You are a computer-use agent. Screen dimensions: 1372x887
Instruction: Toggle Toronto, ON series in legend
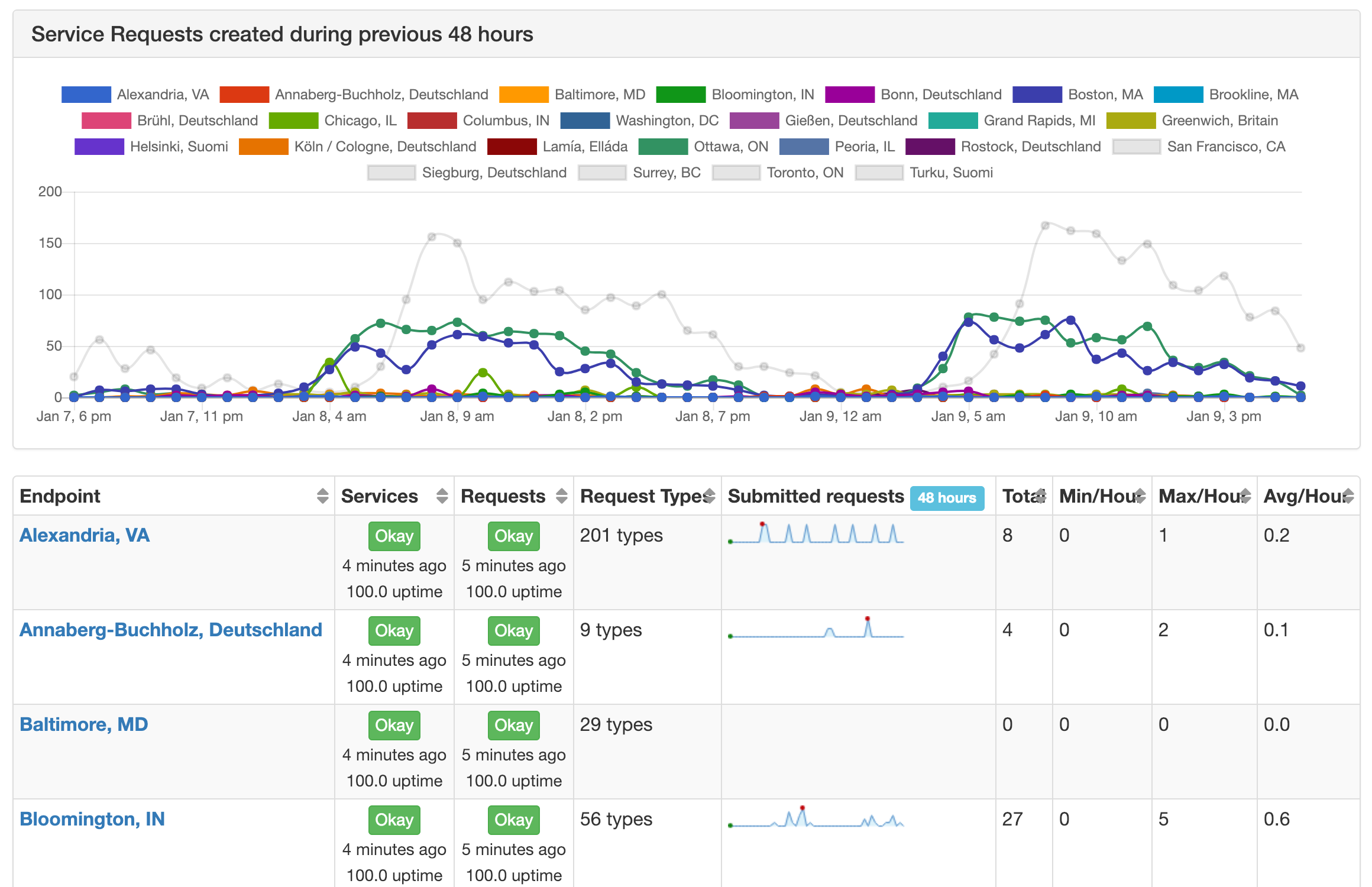pos(804,173)
